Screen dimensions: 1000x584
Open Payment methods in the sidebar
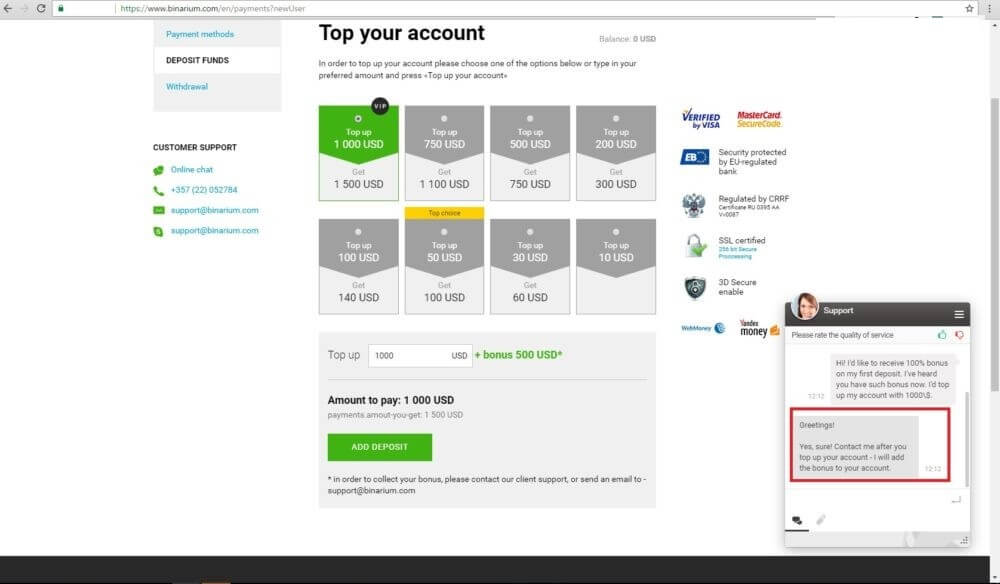tap(200, 34)
